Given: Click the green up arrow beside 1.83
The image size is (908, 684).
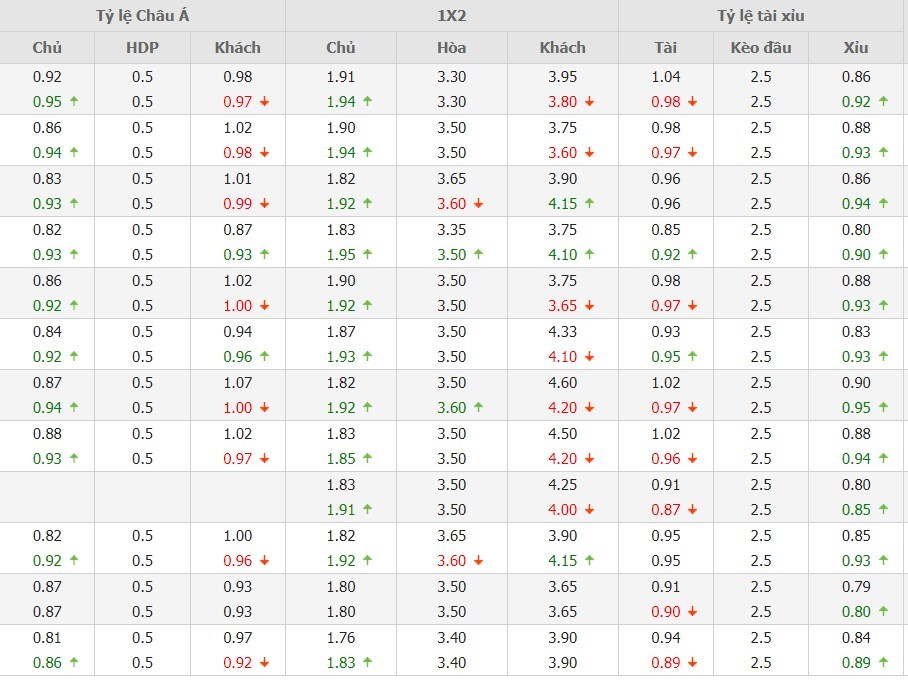Looking at the screenshot, I should pyautogui.click(x=367, y=662).
